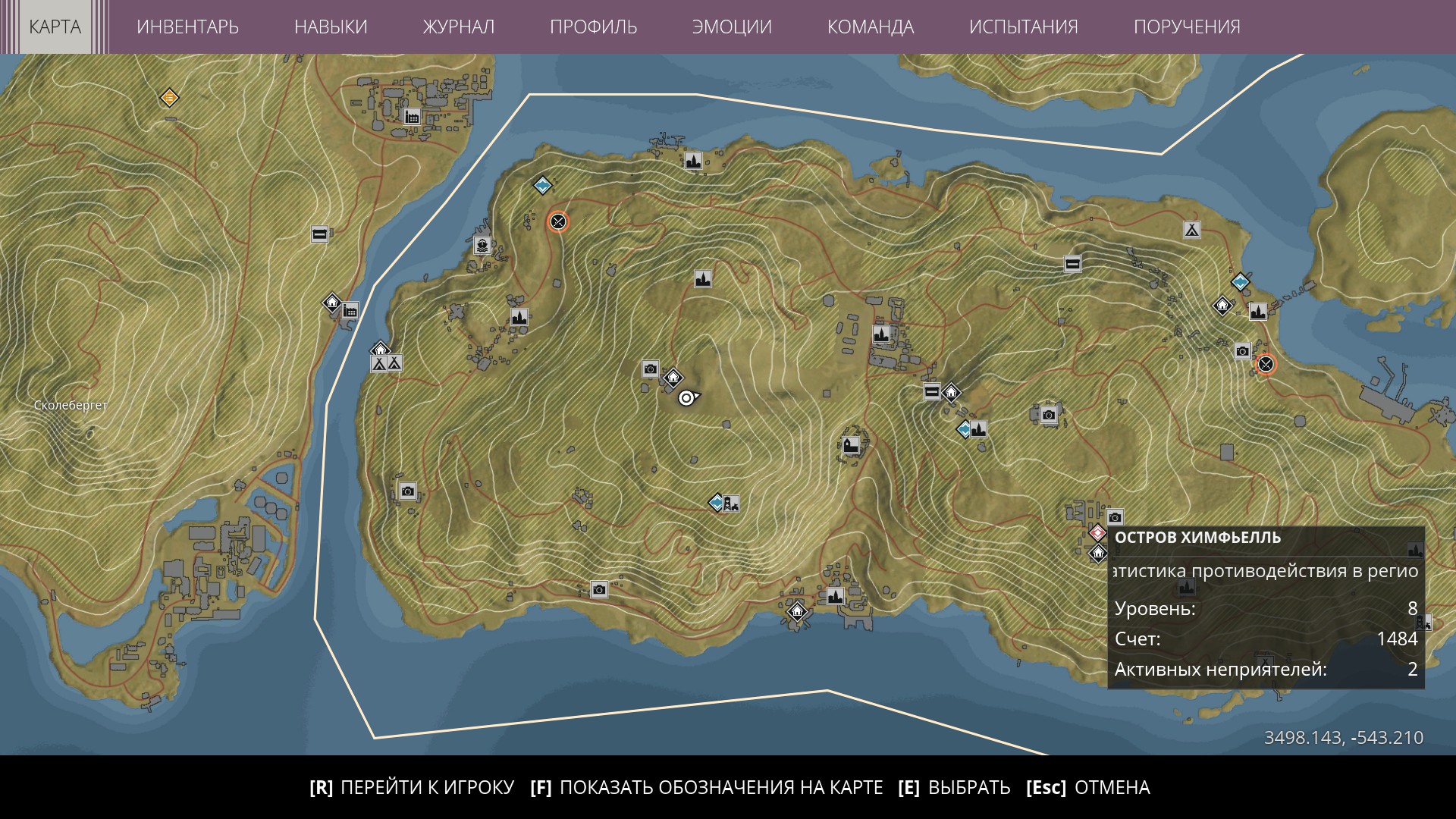The image size is (1456, 819).
Task: Click the red diamond marker
Action: 1098,532
